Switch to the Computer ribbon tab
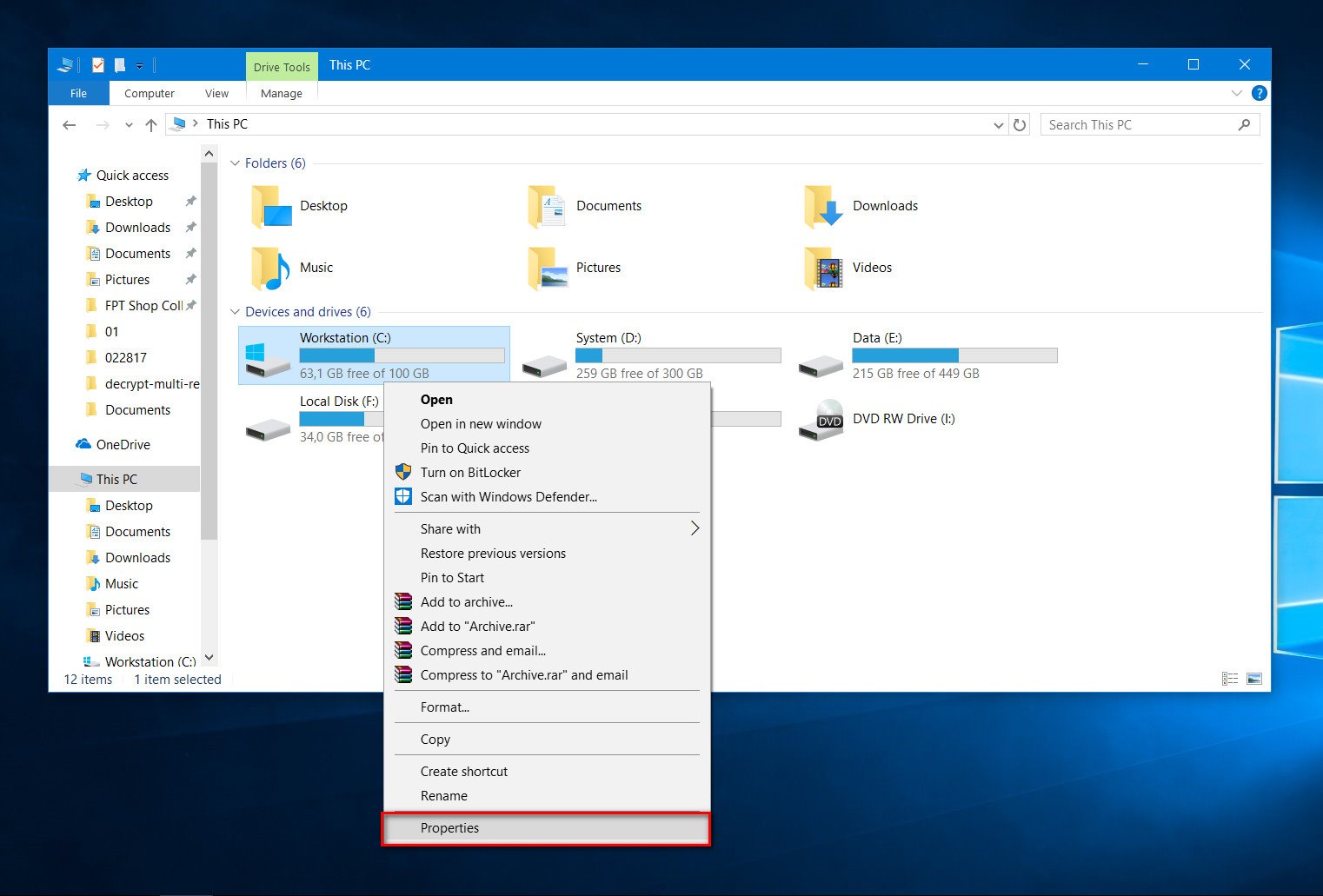The image size is (1323, 896). 149,93
